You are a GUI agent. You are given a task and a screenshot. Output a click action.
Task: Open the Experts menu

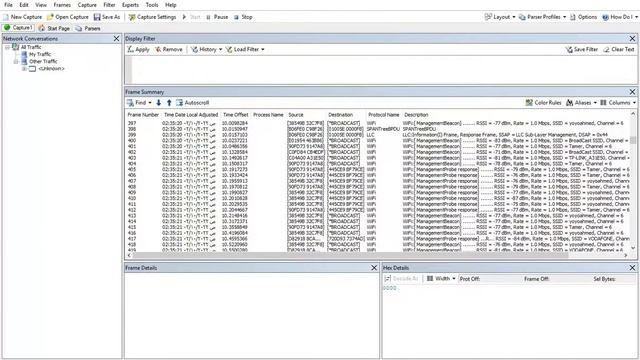(130, 5)
